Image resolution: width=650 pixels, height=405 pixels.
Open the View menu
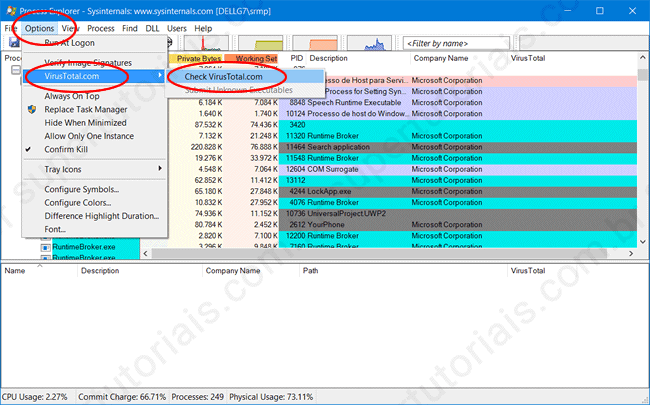pos(70,29)
